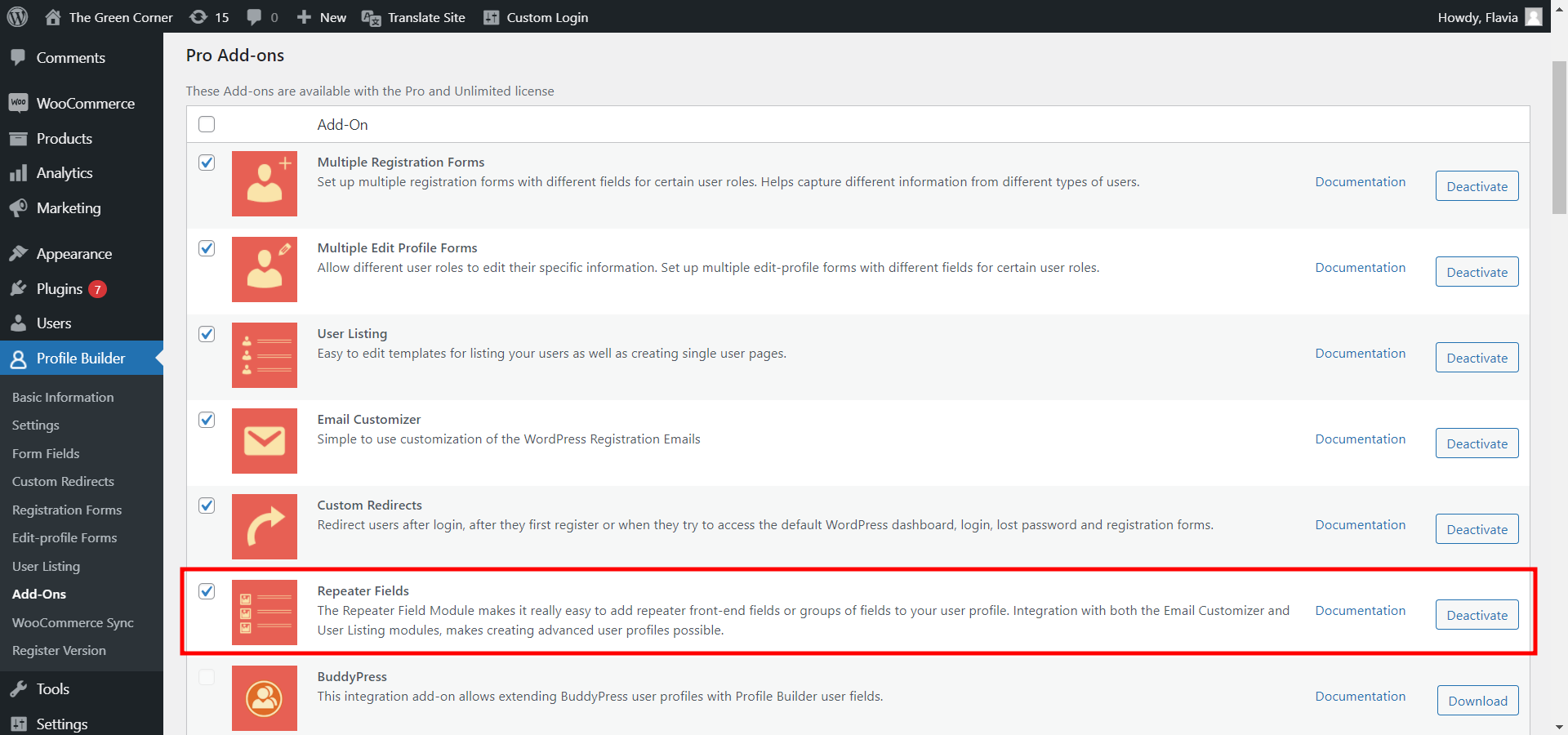Click the updates icon showing 15
The height and width of the screenshot is (735, 1568).
[x=198, y=17]
